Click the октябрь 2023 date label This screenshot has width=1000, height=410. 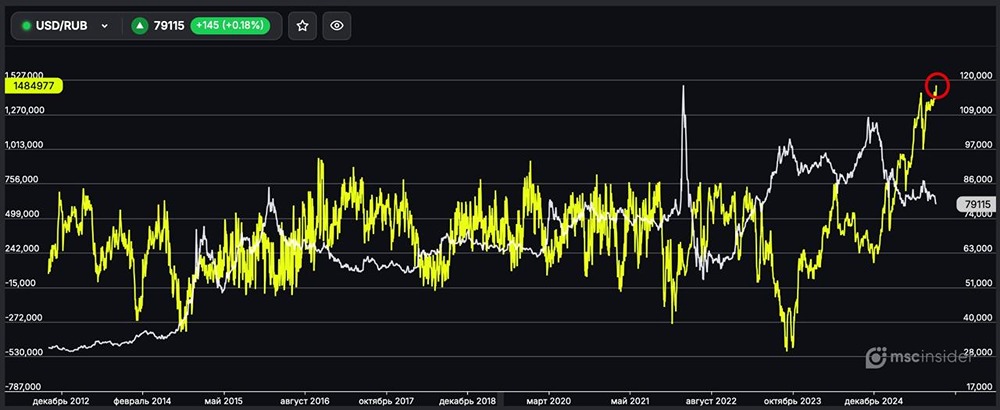(x=792, y=401)
